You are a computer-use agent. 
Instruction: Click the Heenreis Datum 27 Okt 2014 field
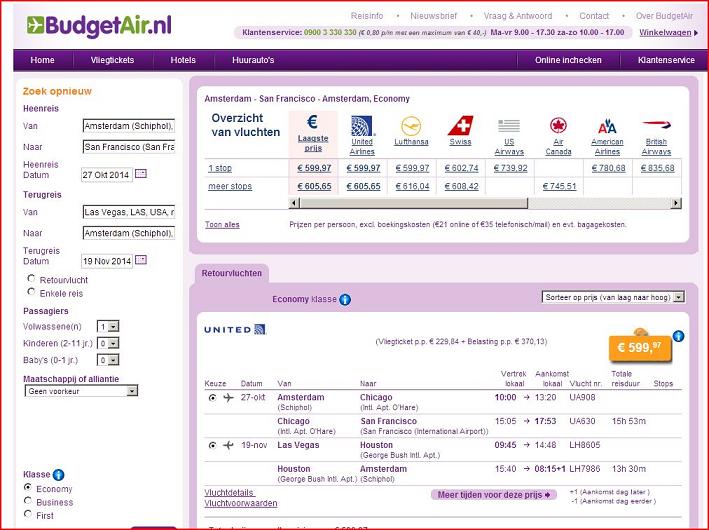[x=107, y=175]
